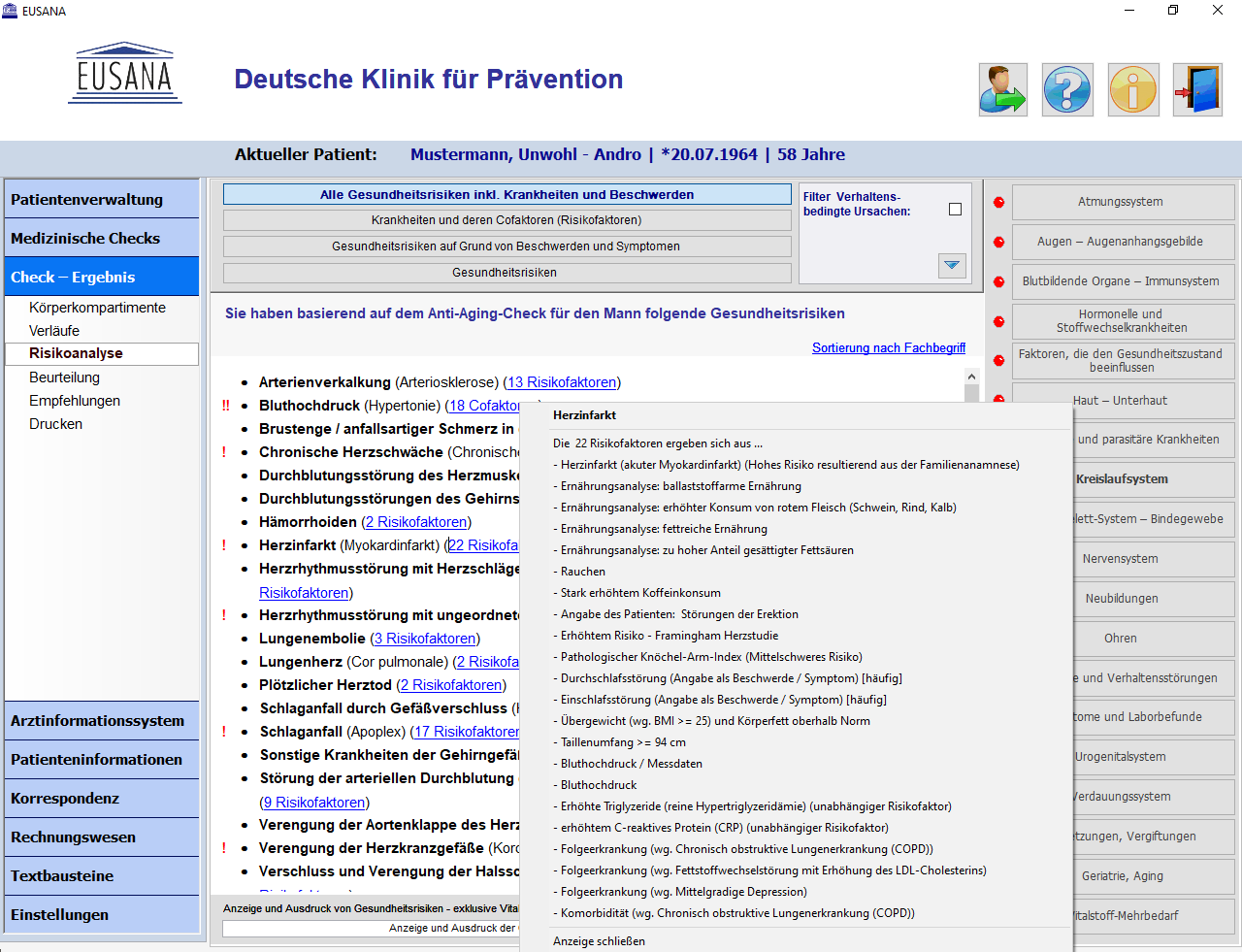Select Urogenitalsystem category button
1242x952 pixels.
pyautogui.click(x=1153, y=757)
